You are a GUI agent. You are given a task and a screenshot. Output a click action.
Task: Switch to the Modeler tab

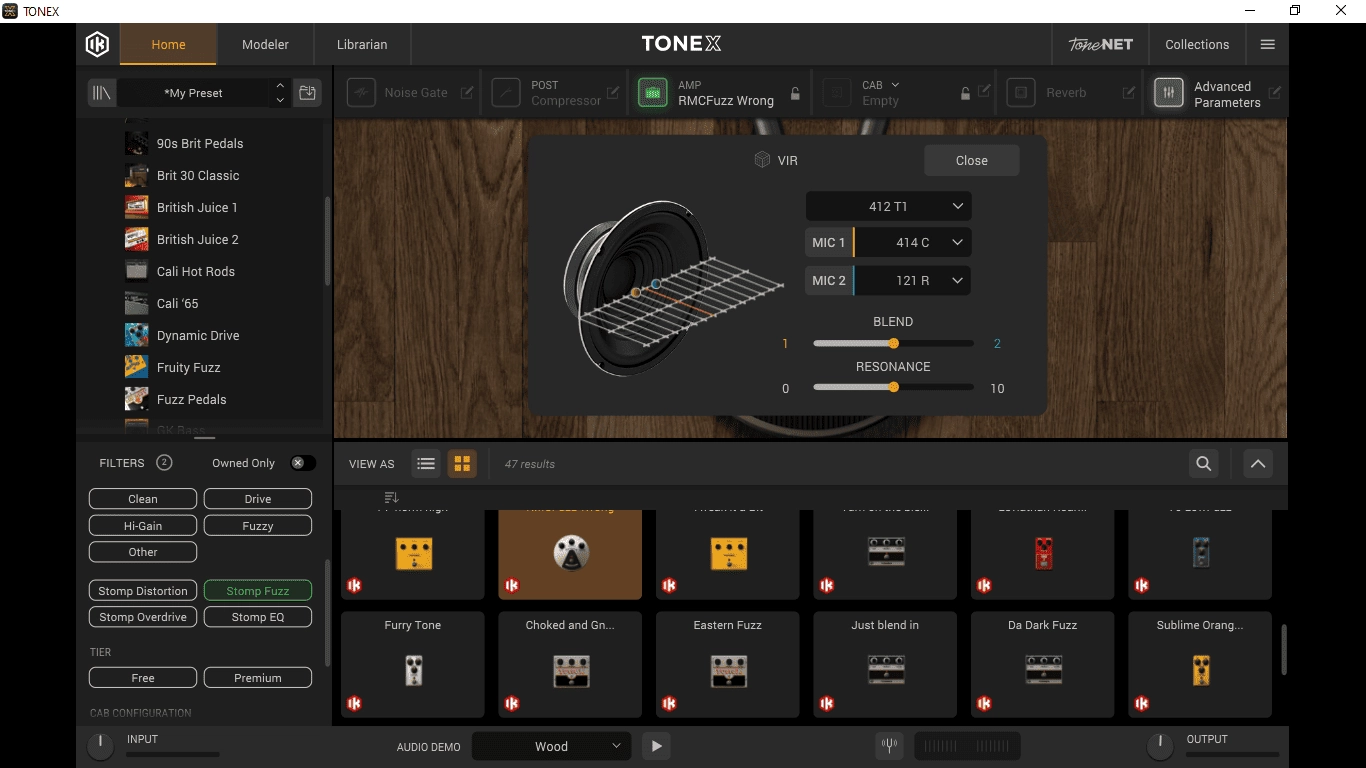click(x=265, y=44)
